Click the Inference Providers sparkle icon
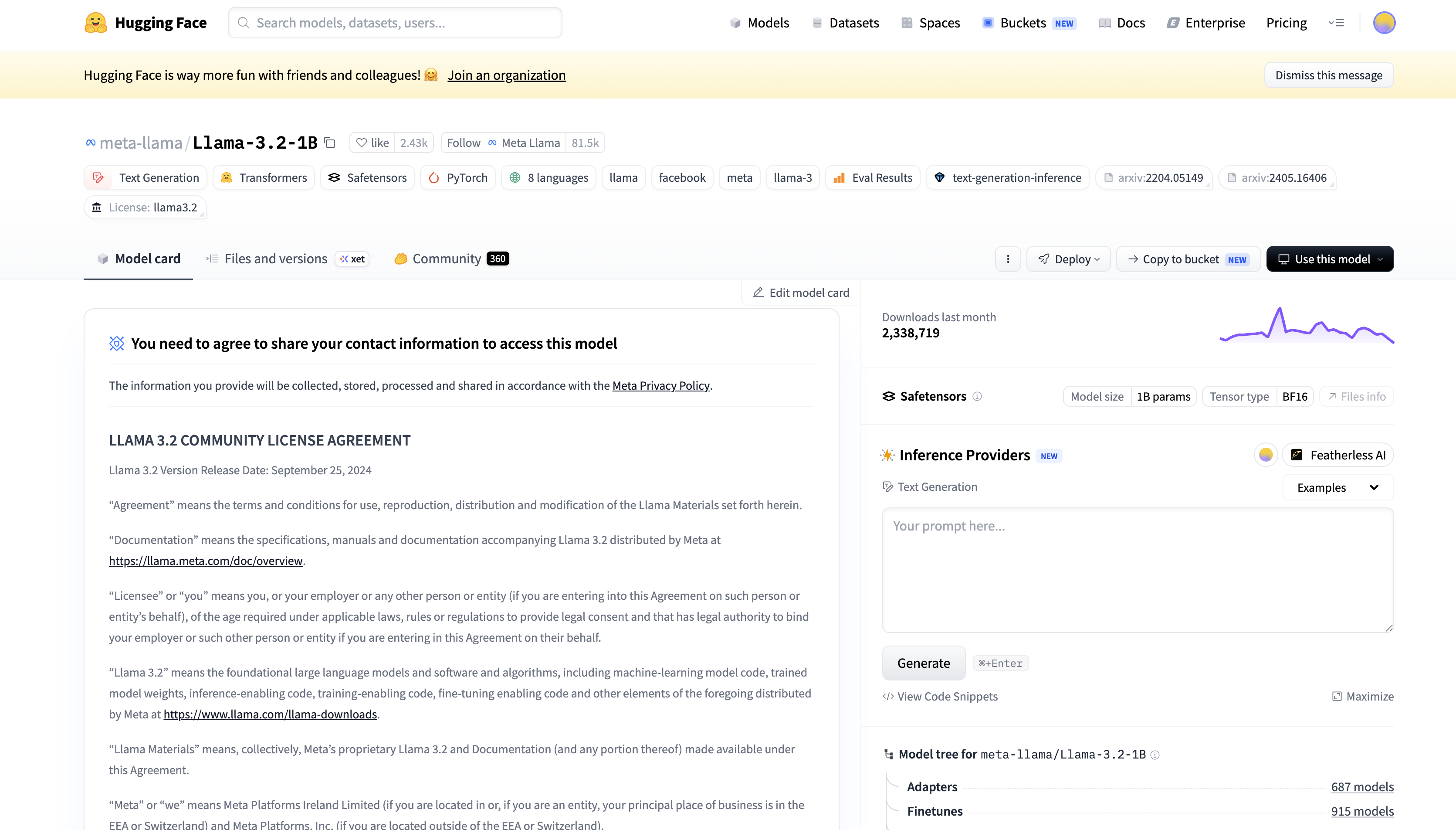Image resolution: width=1456 pixels, height=830 pixels. coord(887,455)
